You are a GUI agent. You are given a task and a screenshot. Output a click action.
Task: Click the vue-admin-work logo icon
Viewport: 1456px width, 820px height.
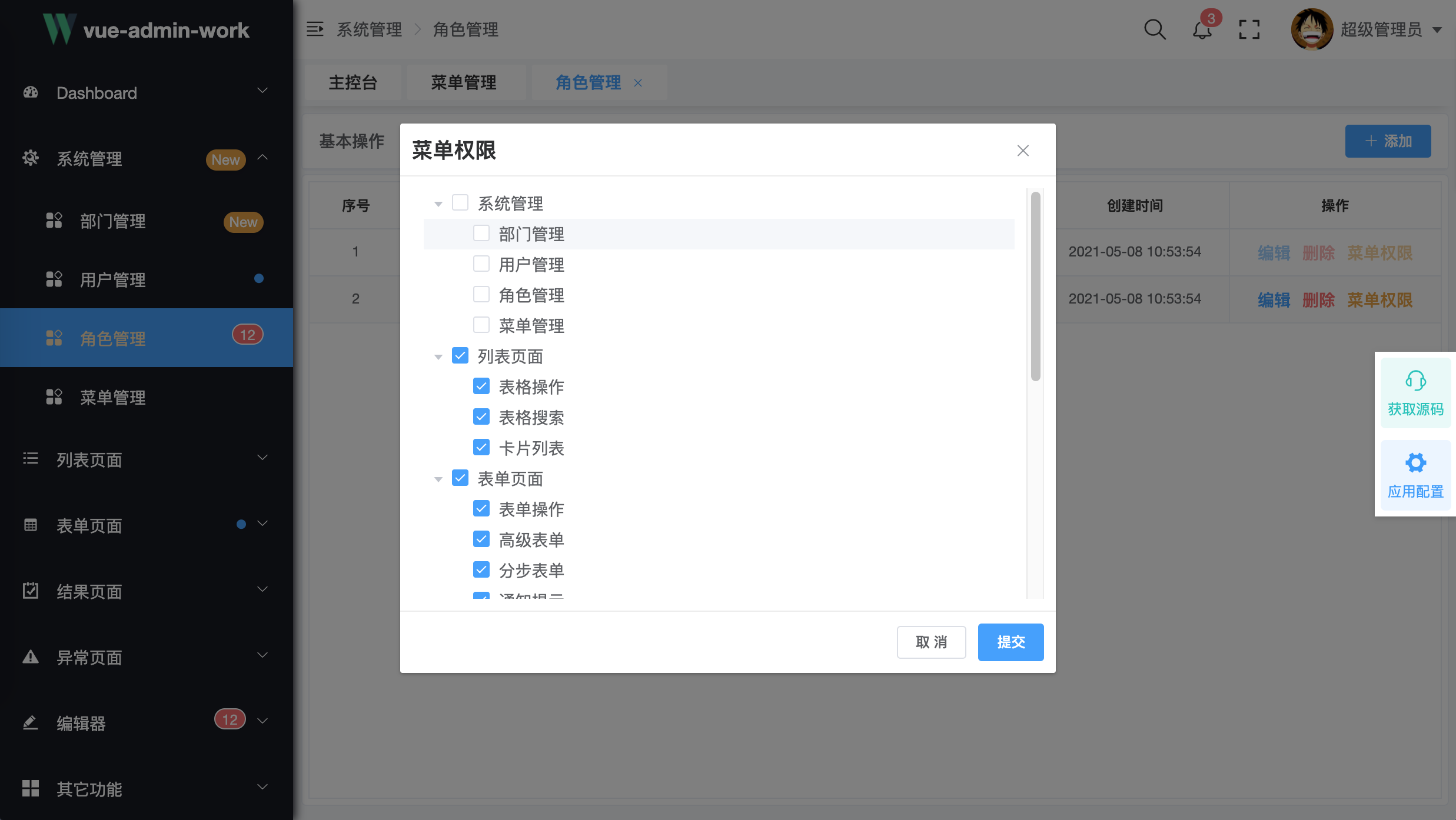tap(59, 29)
